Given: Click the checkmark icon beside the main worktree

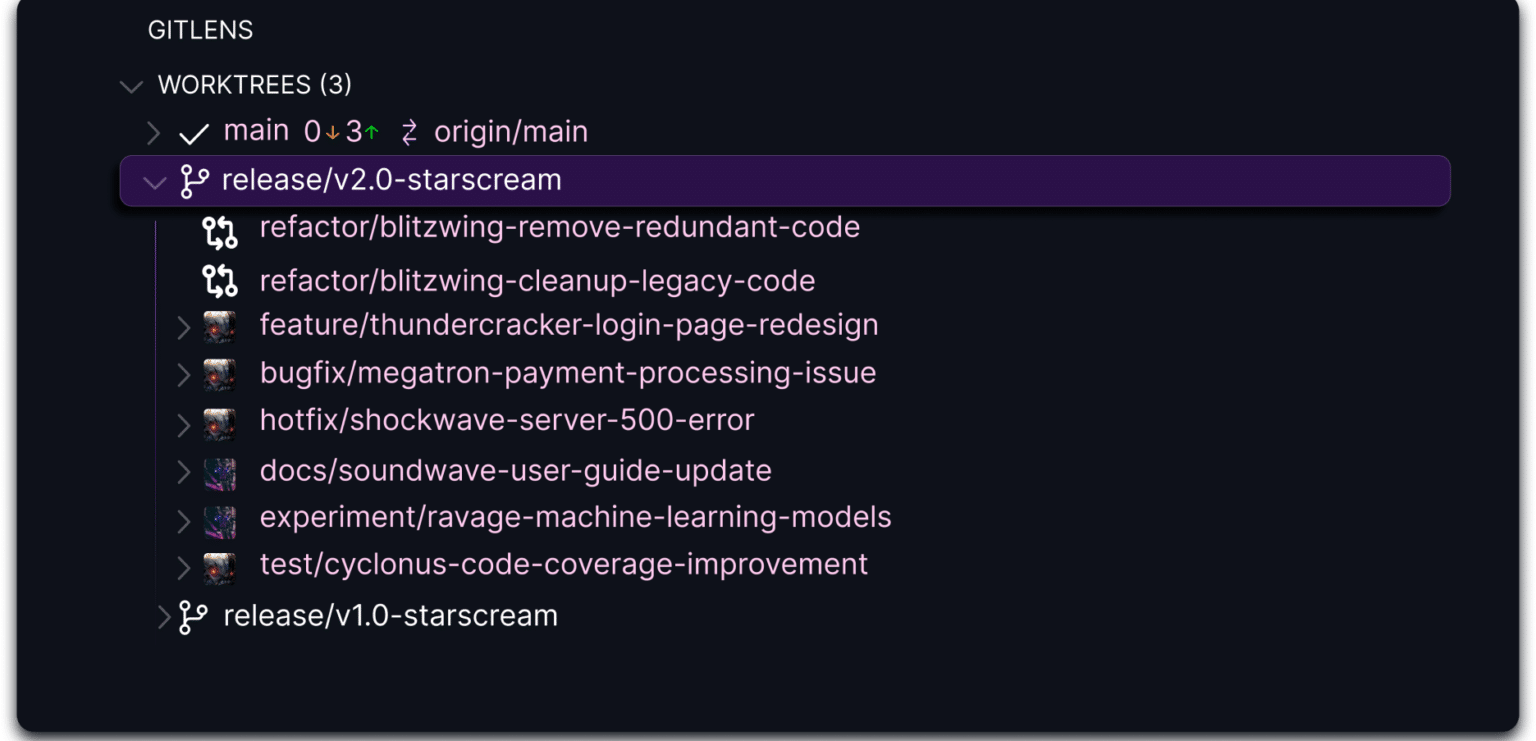Looking at the screenshot, I should point(196,130).
